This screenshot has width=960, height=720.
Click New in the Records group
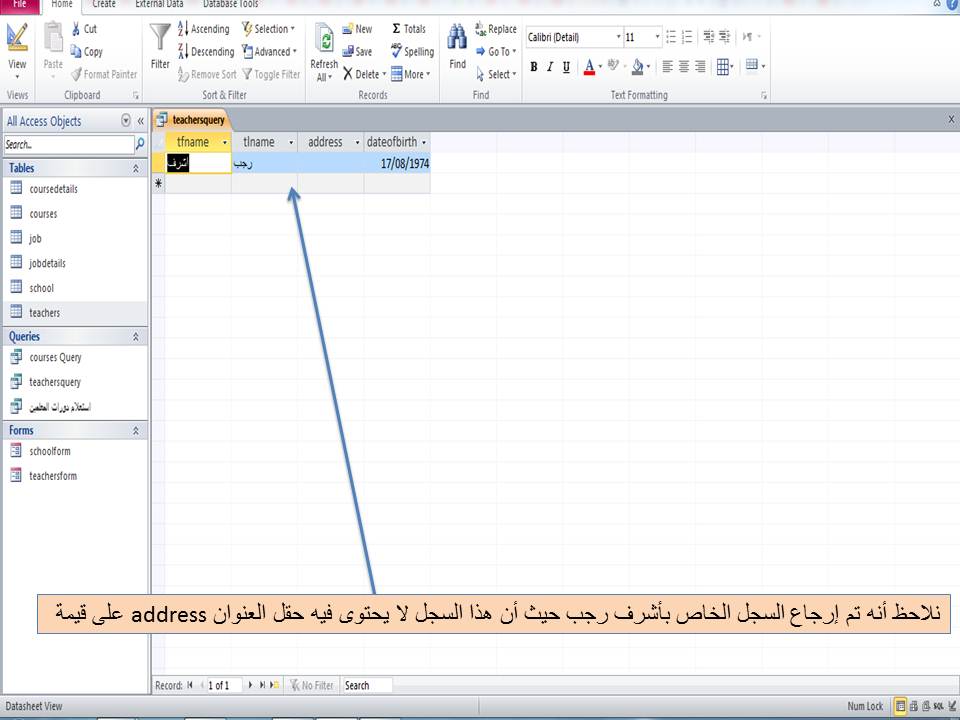(x=356, y=28)
